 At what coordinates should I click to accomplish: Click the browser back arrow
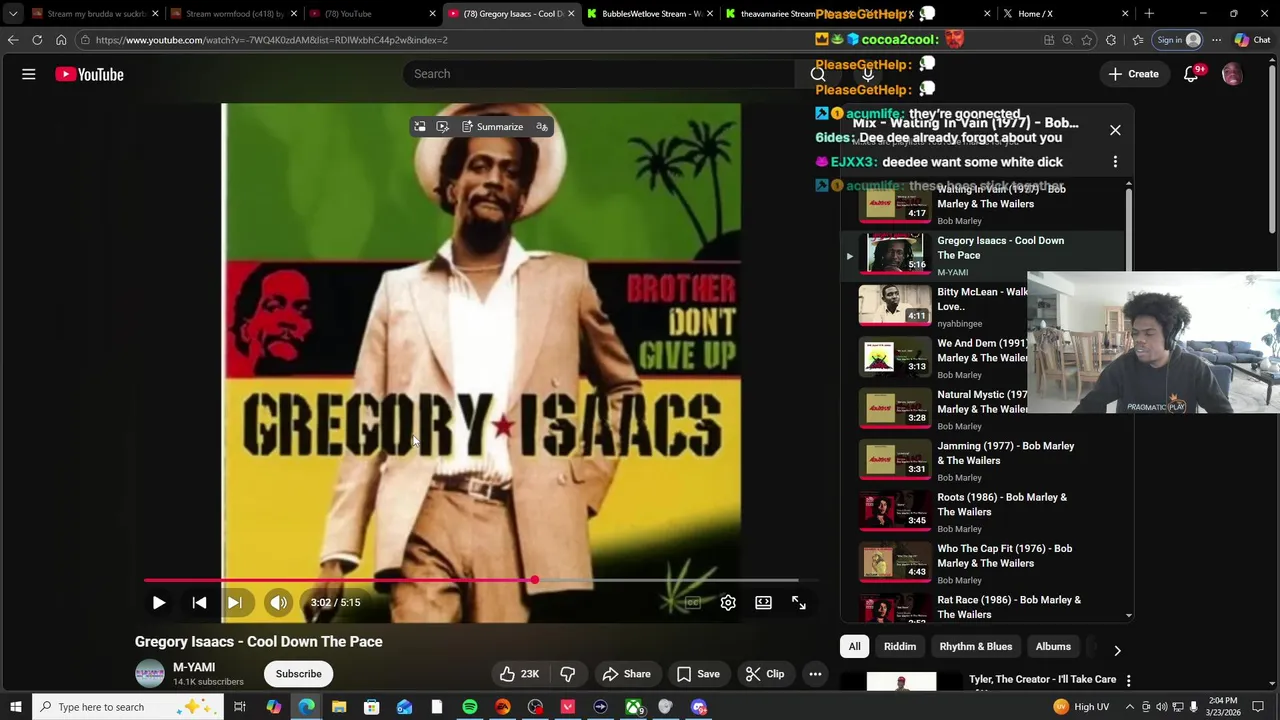13,40
